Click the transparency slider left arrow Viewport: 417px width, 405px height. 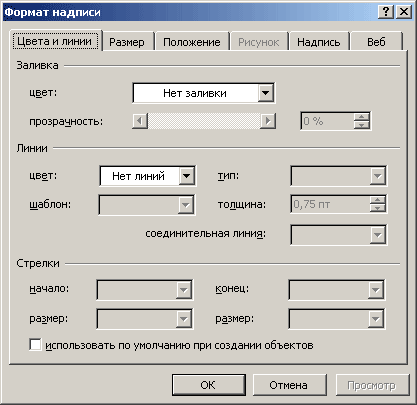(140, 121)
